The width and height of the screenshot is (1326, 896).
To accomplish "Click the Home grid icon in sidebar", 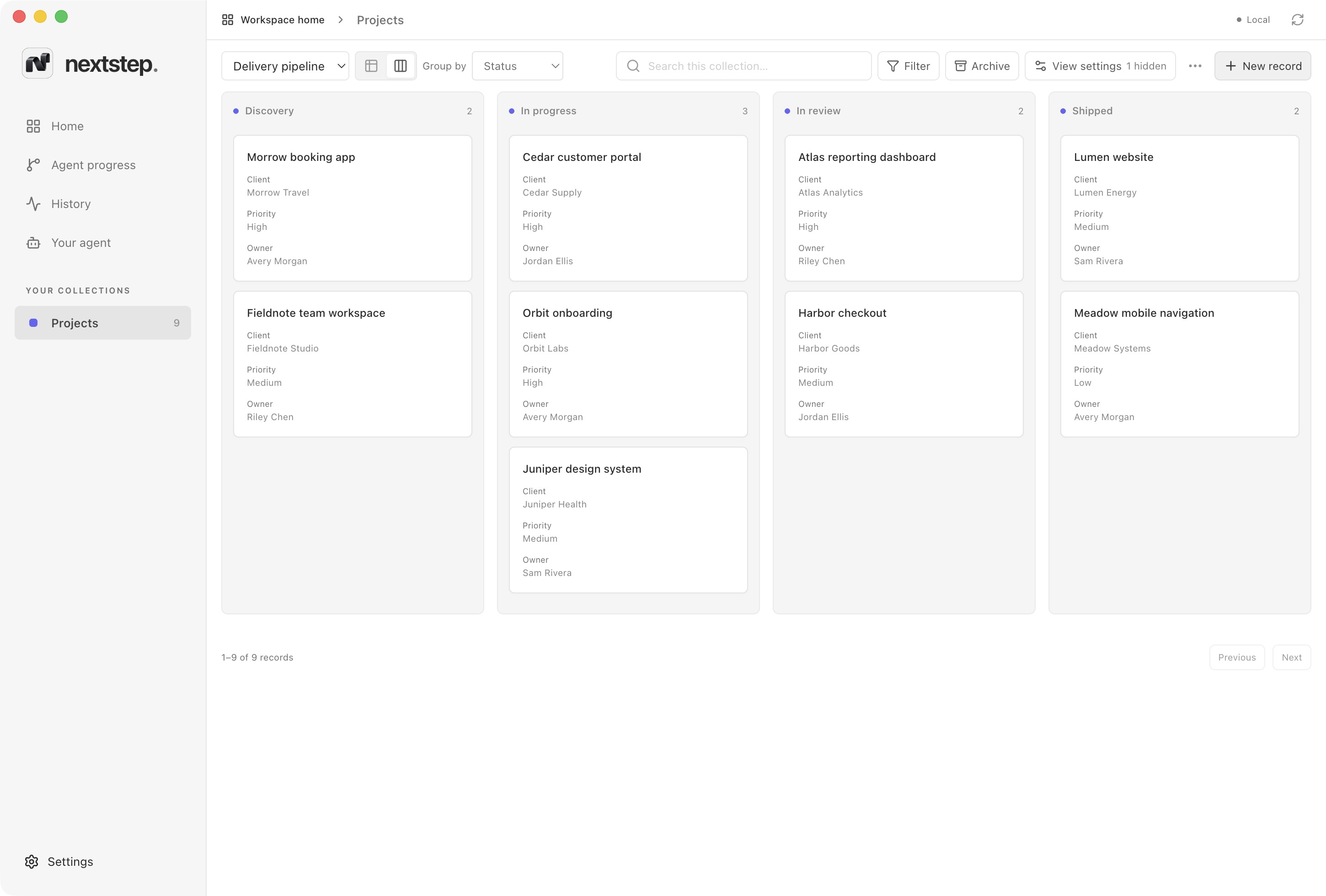I will [x=33, y=126].
